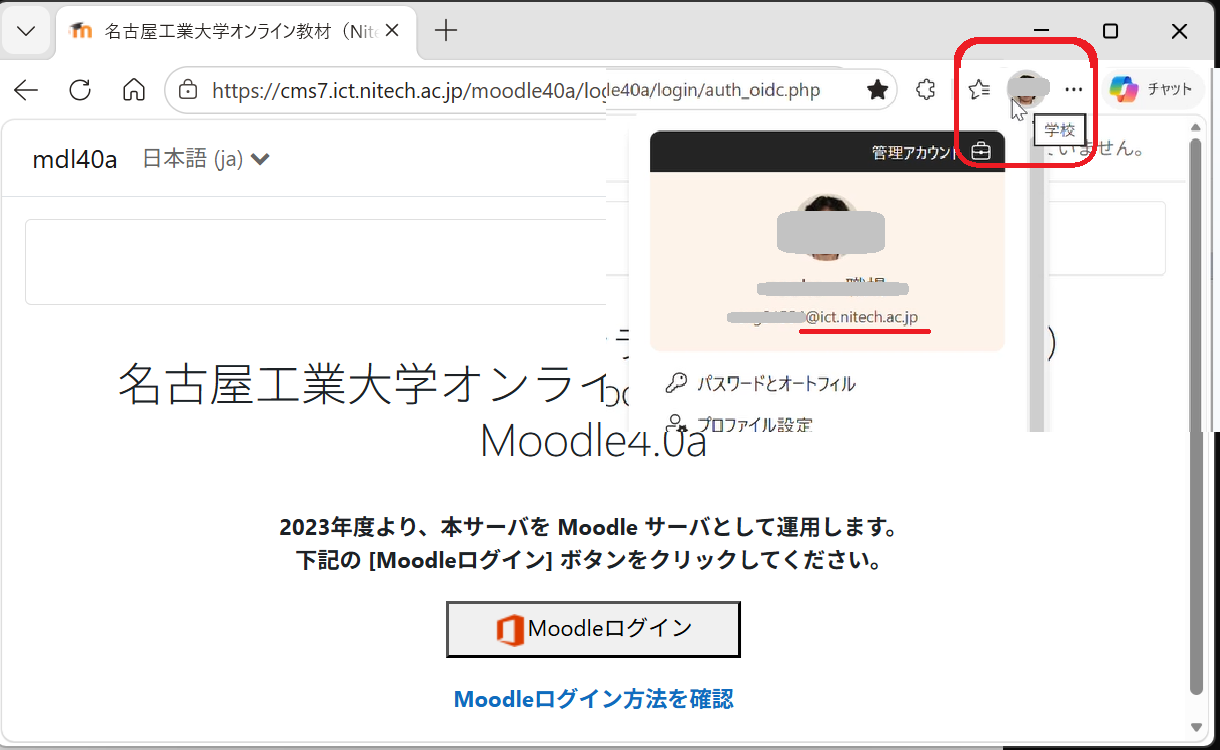Minimize the browser window
Screen dimensions: 1220x750
[x=1041, y=31]
